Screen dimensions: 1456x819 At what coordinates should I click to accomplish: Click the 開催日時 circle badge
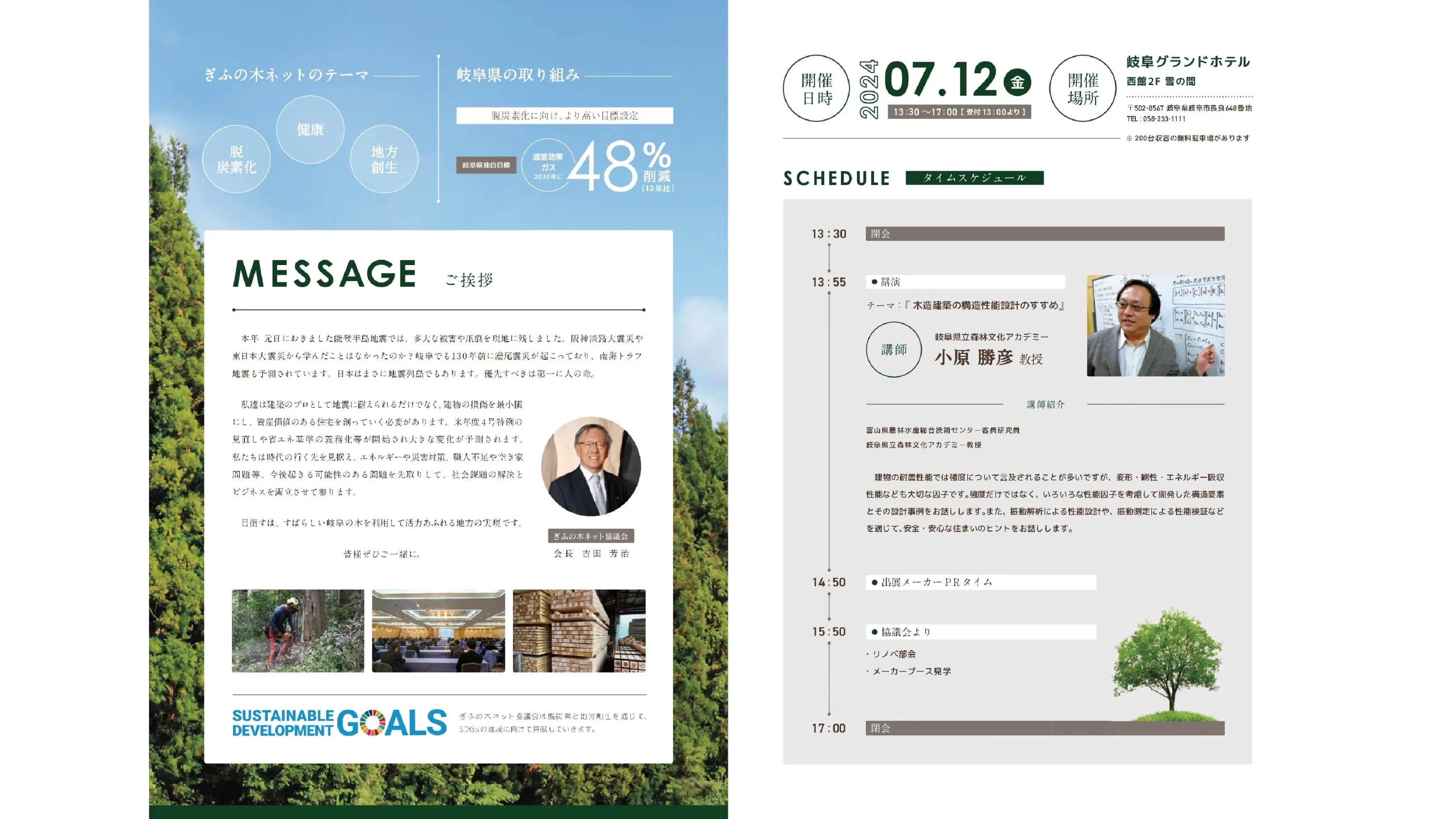816,88
